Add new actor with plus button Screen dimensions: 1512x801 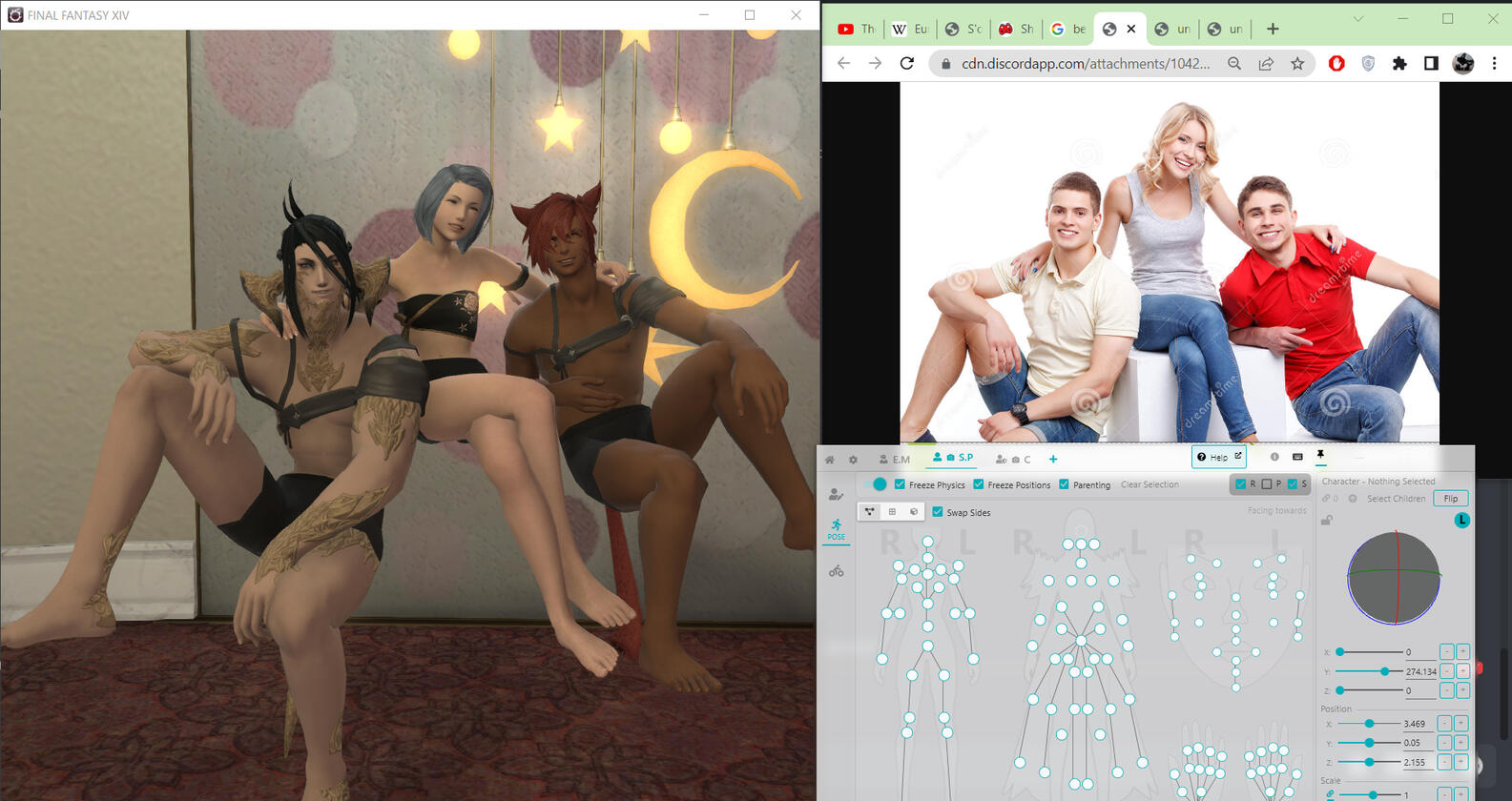coord(1053,460)
